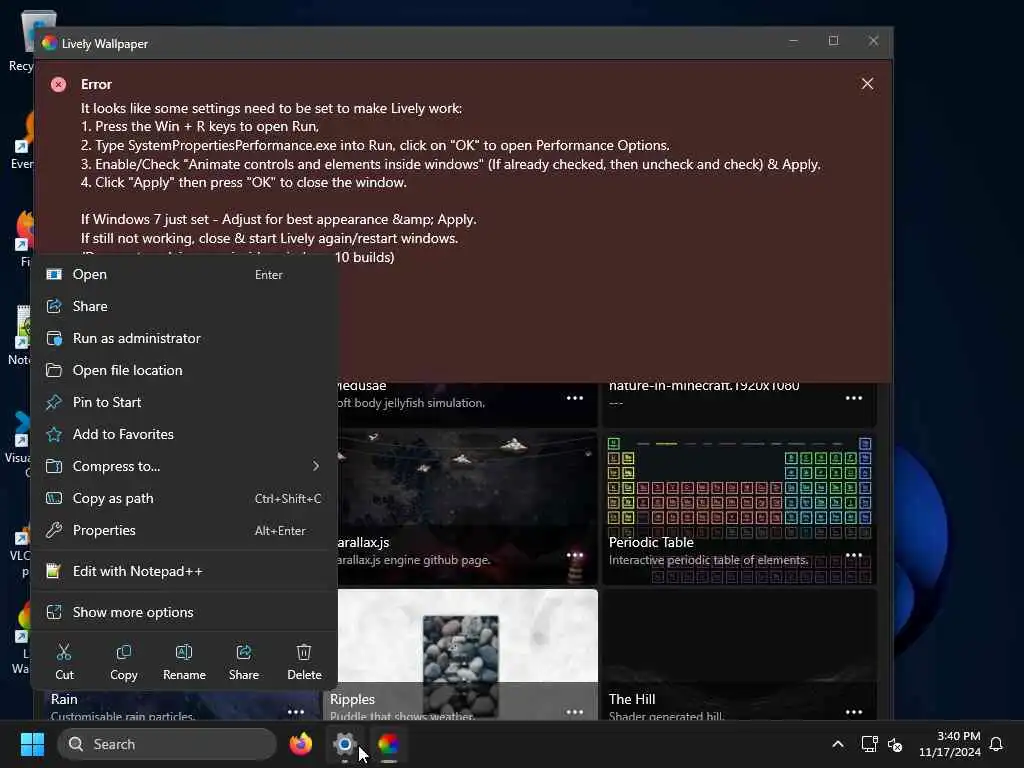This screenshot has height=768, width=1024.
Task: Show hidden system tray icons
Action: 838,744
